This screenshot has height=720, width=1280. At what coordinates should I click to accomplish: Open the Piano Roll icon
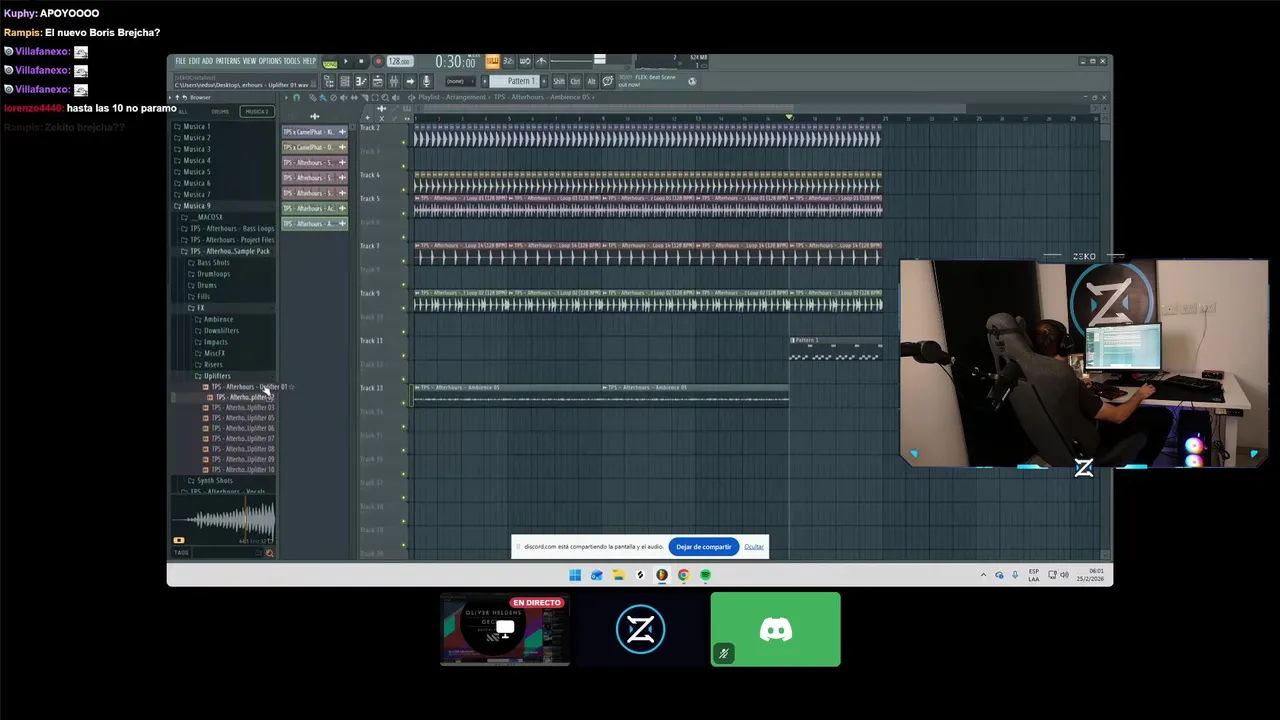(361, 81)
